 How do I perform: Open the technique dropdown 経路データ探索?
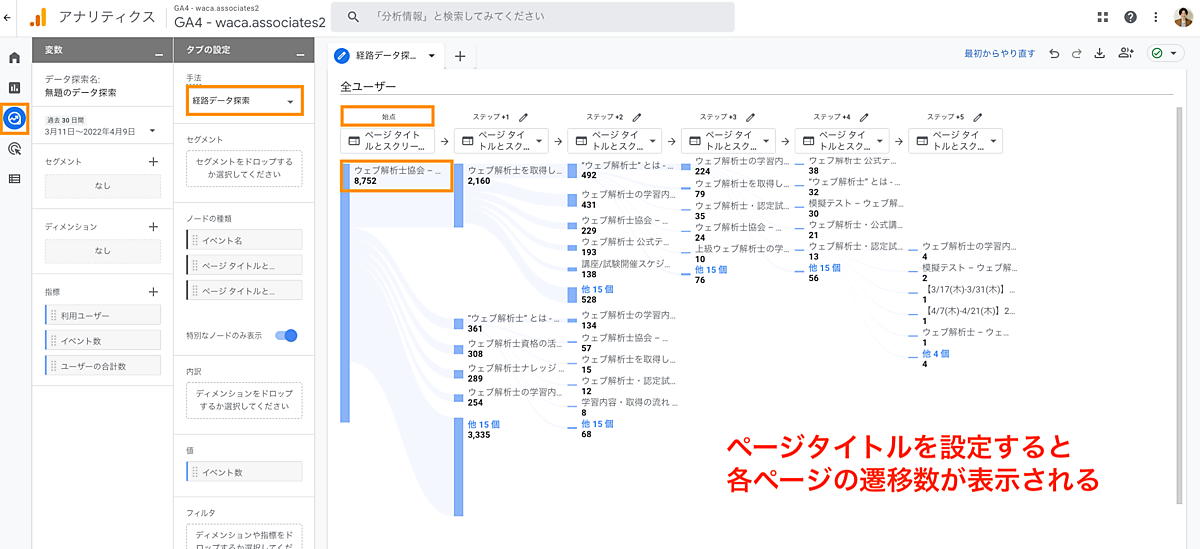(244, 101)
